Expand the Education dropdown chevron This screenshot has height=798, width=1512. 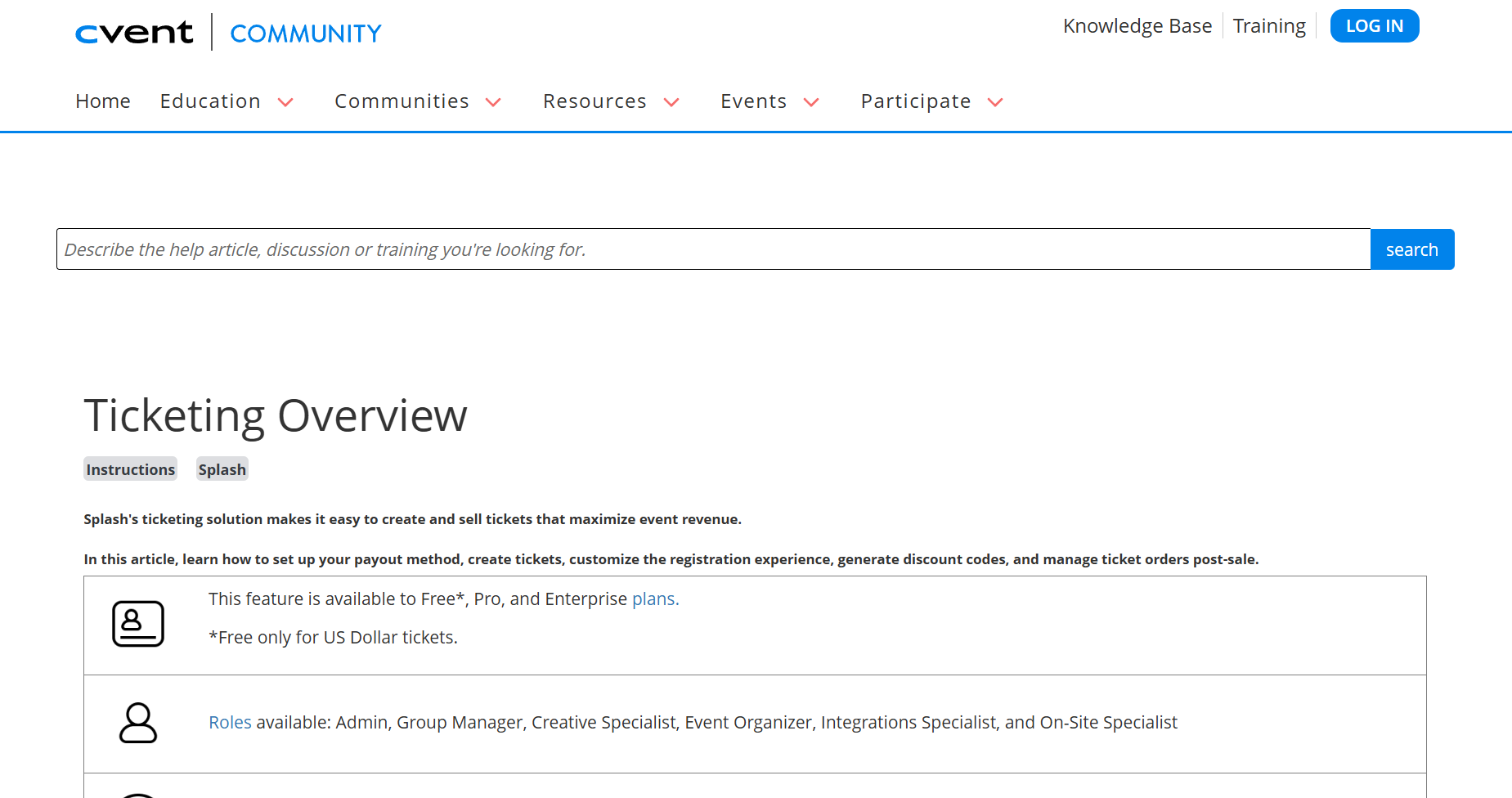(x=285, y=102)
